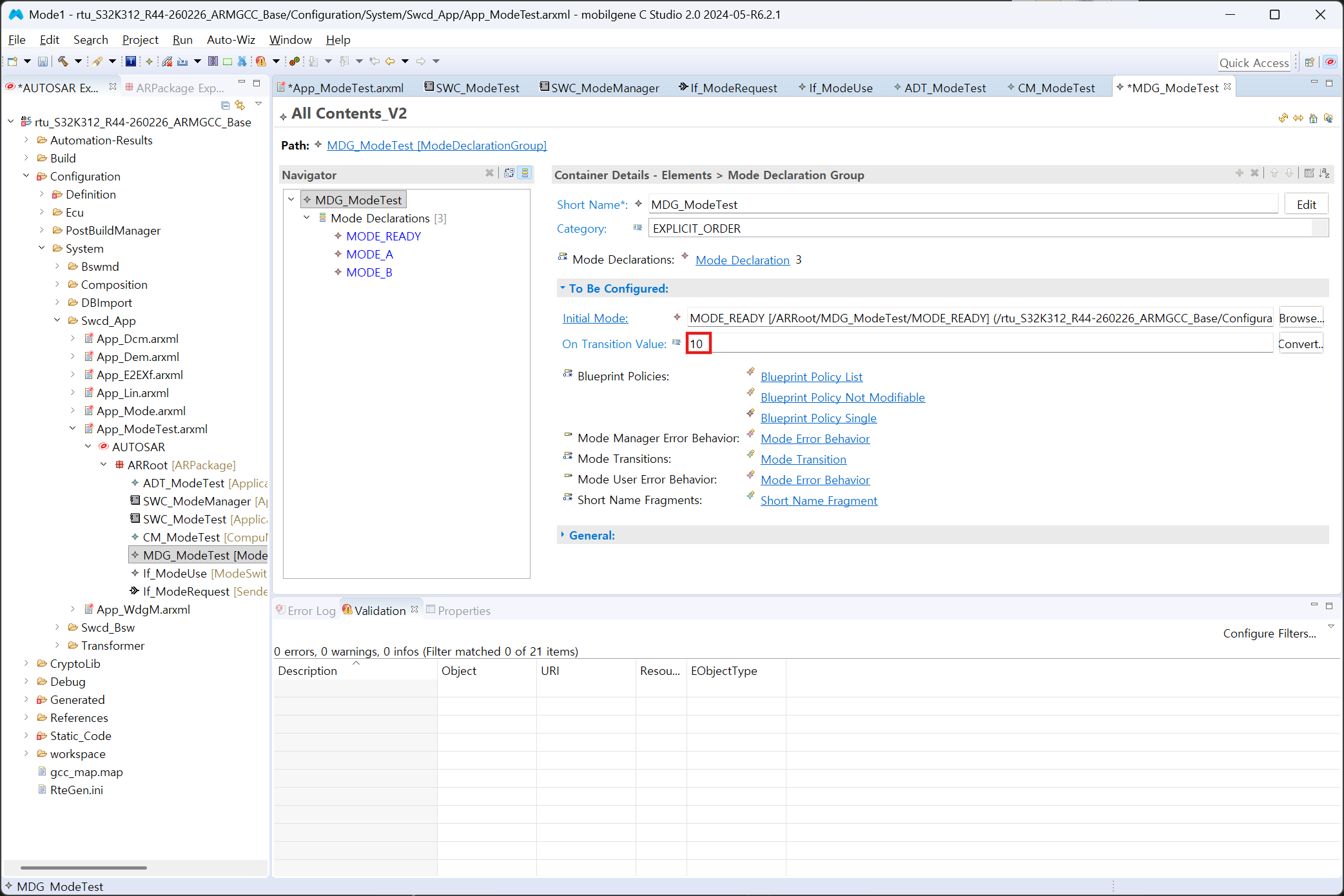Open the Validation view menu arrow

pyautogui.click(x=1330, y=627)
